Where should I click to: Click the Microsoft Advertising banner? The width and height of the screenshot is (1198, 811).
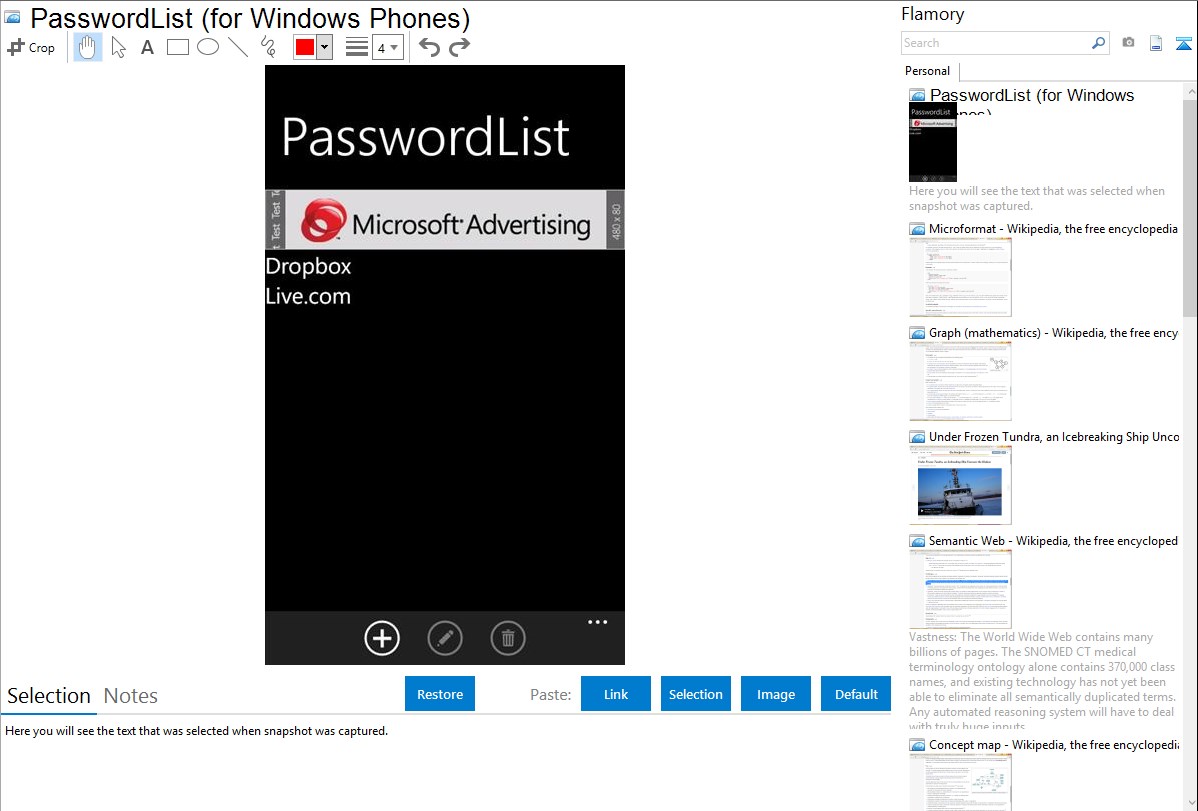click(x=445, y=220)
